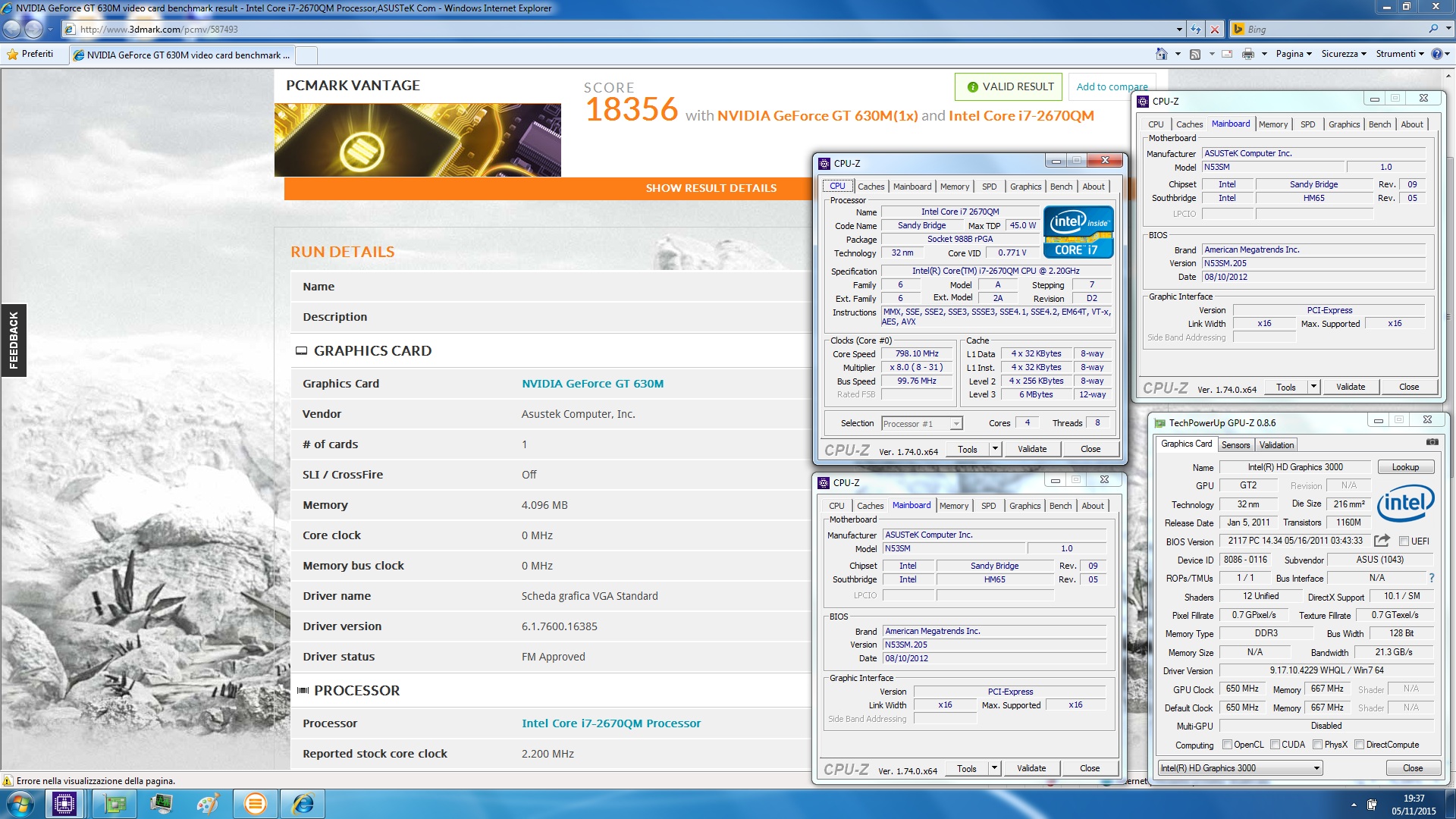Open the Sicurezza dropdown menu
Screen dimensions: 1456x819
tap(1344, 54)
